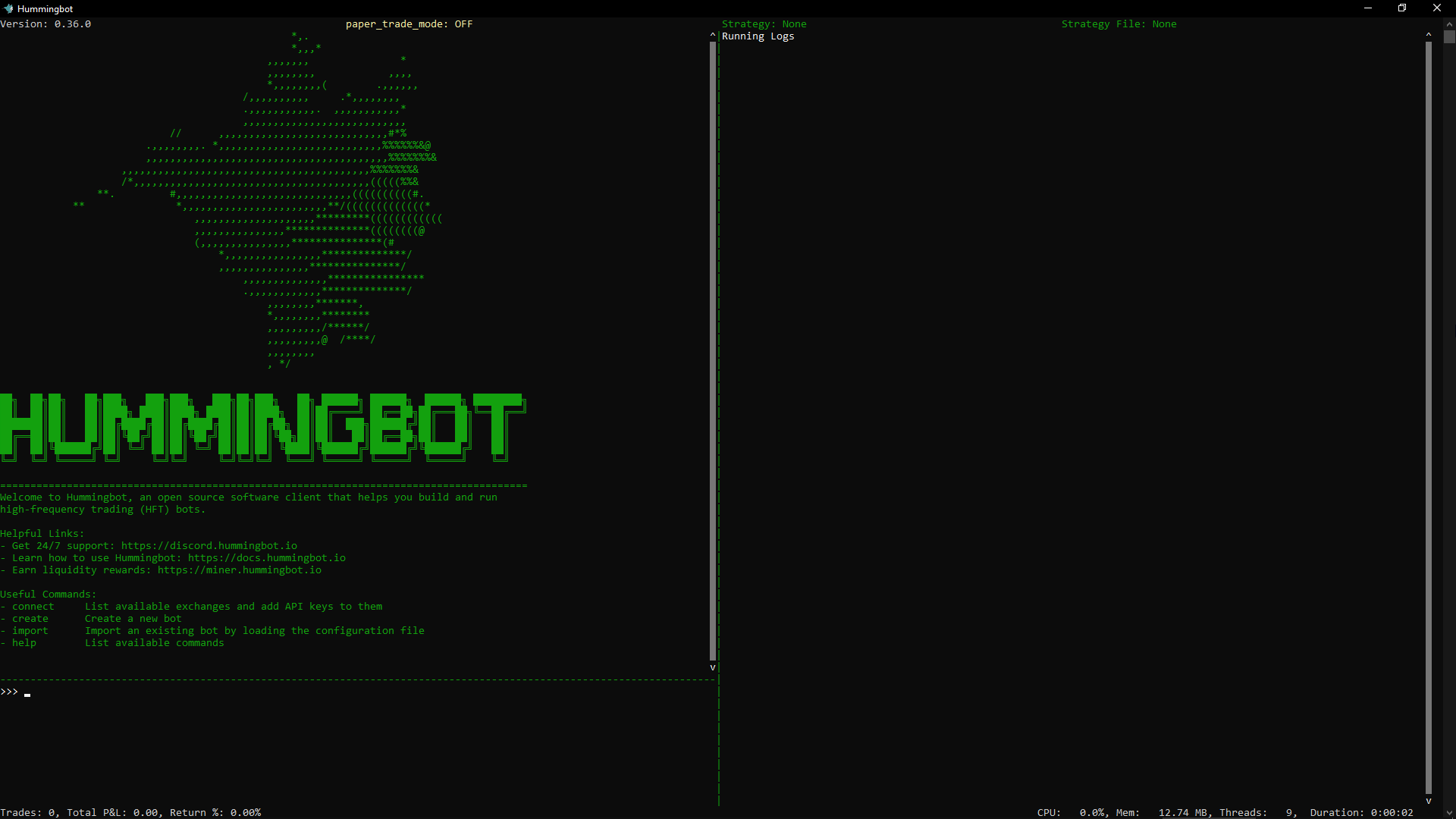Open the discord.hummingbot.io support link
The width and height of the screenshot is (1456, 819).
[x=208, y=545]
